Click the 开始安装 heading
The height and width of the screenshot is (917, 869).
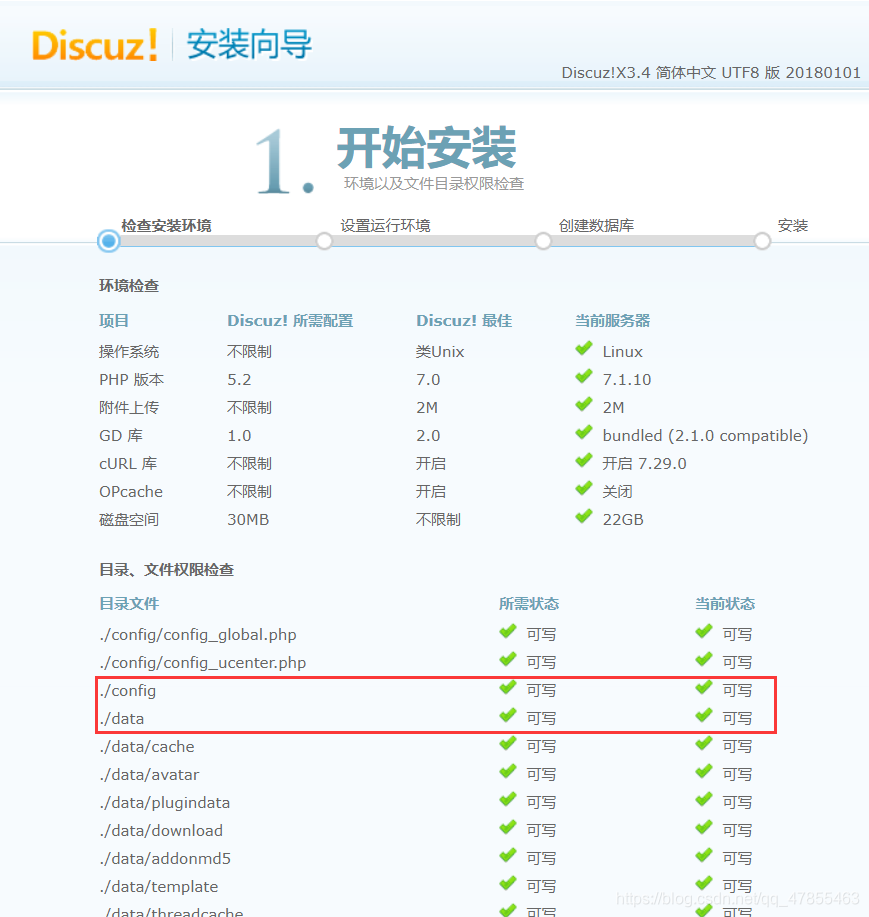(x=427, y=148)
